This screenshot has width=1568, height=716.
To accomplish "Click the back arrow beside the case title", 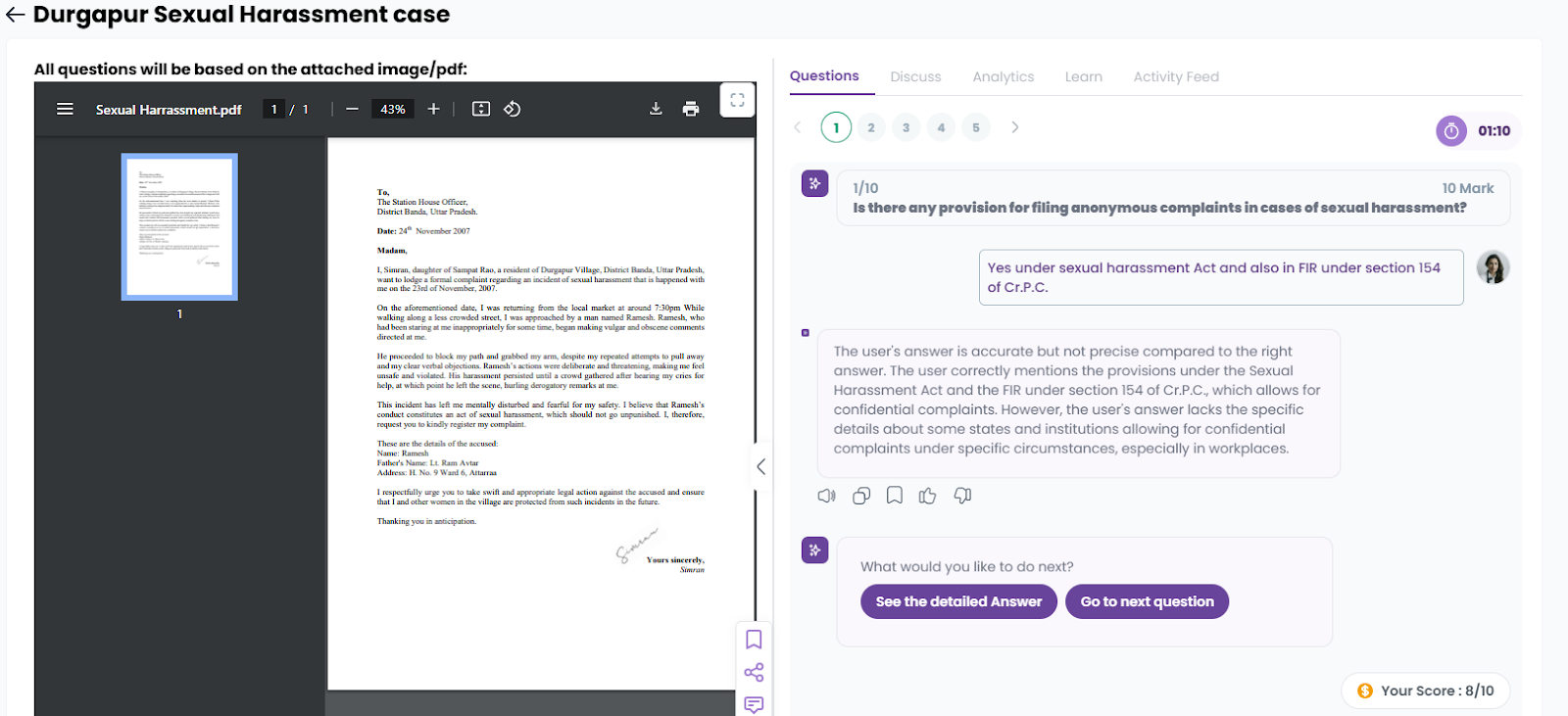I will tap(16, 15).
